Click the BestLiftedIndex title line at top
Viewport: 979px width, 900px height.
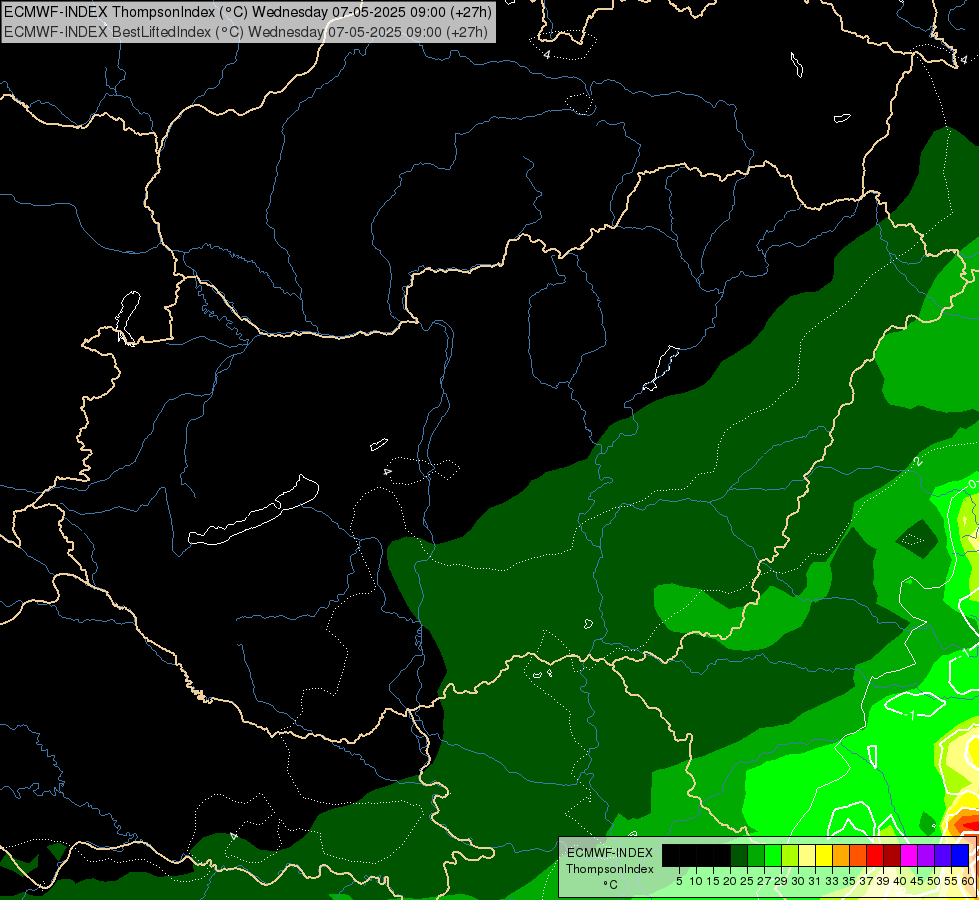click(246, 32)
